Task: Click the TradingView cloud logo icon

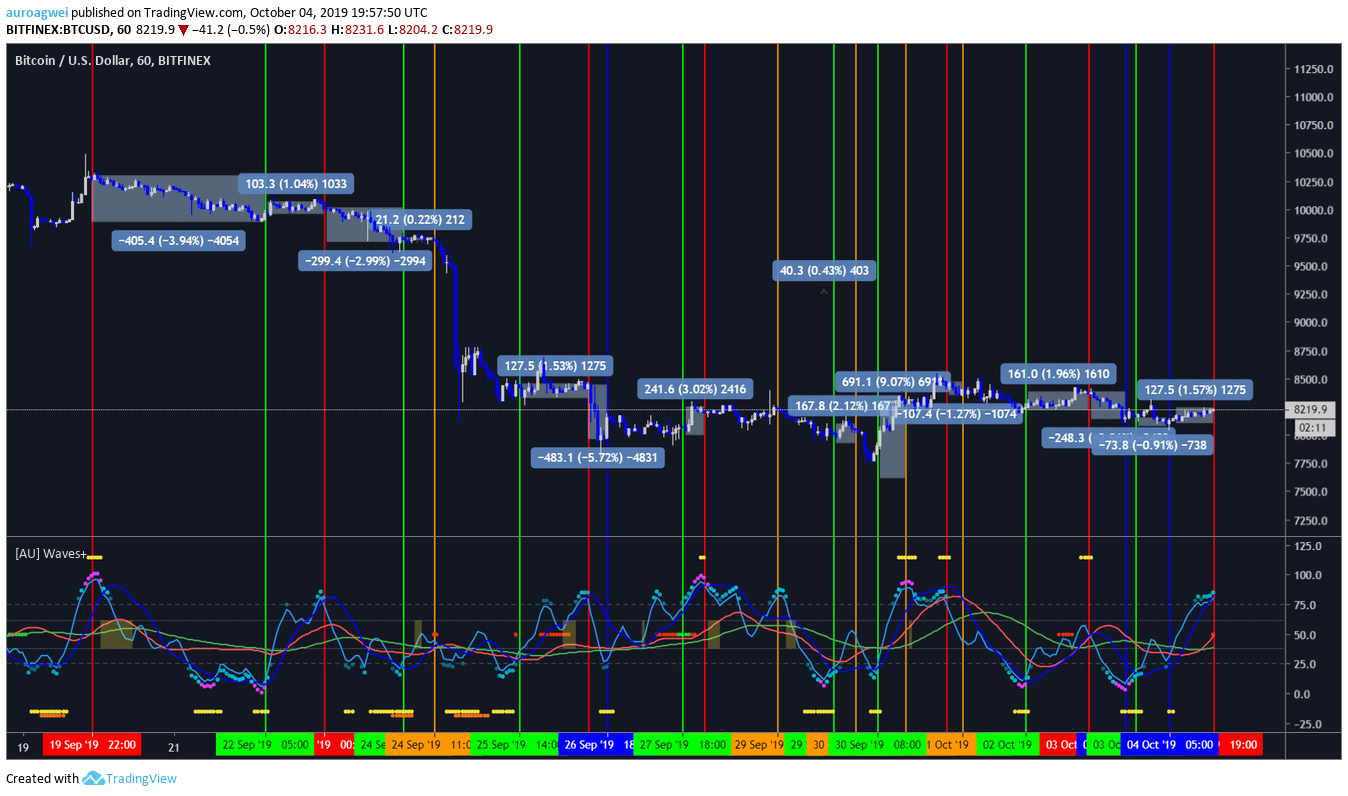Action: [94, 778]
